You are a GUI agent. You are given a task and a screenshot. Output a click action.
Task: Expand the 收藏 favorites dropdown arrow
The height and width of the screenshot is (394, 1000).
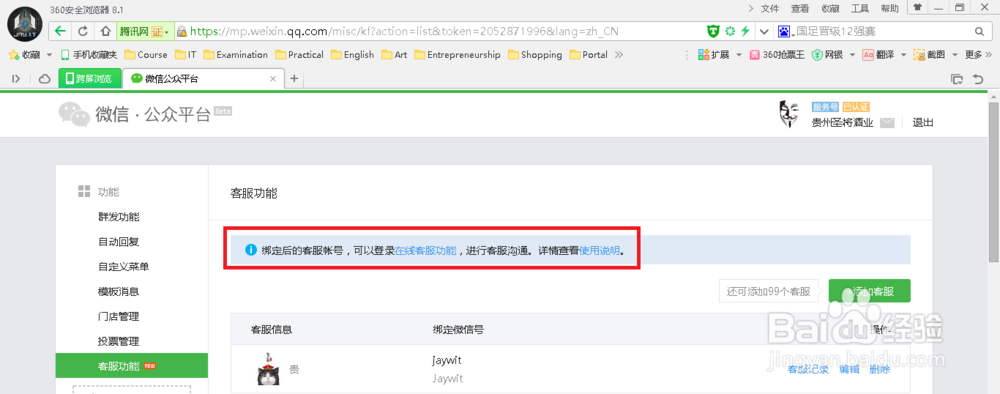pos(49,55)
